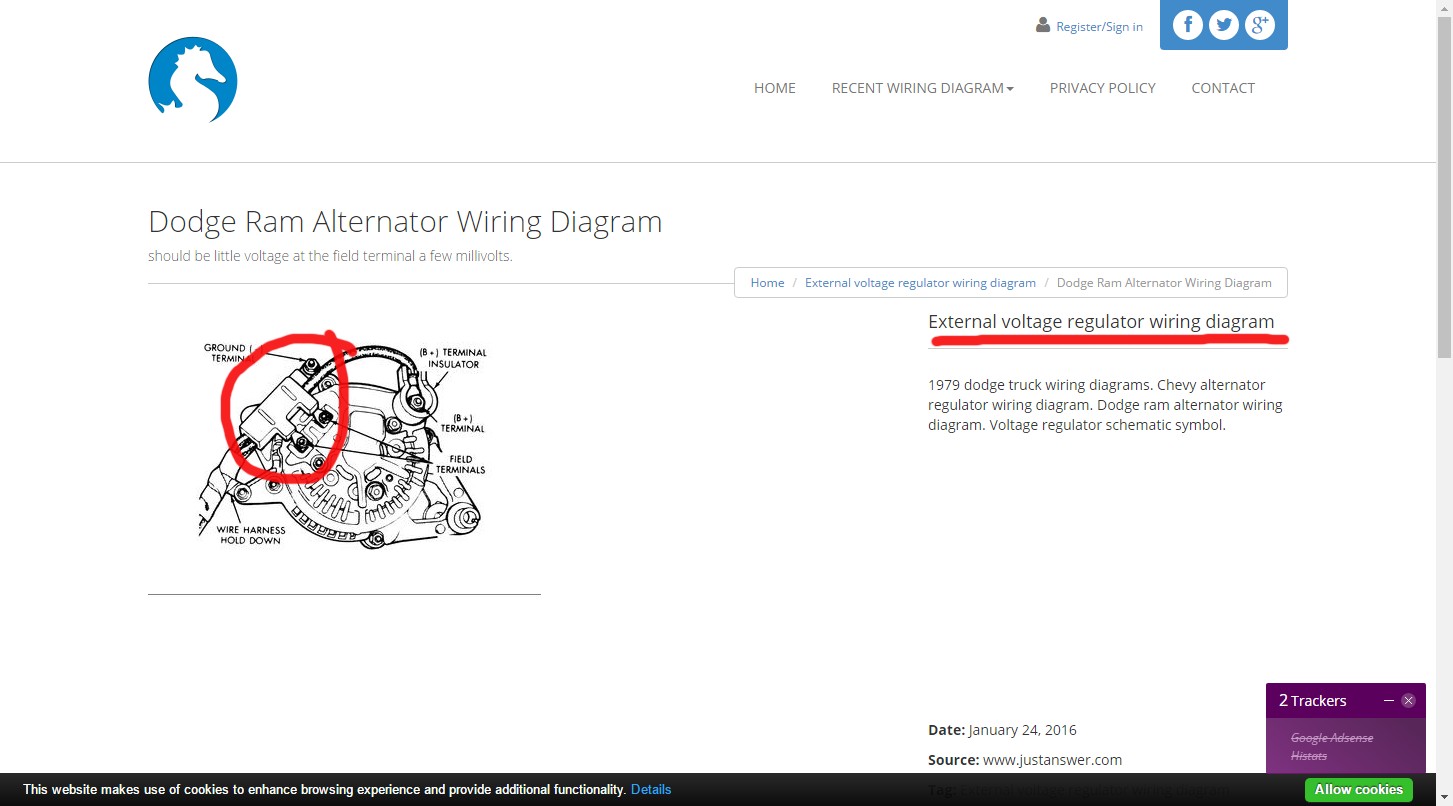Image resolution: width=1453 pixels, height=806 pixels.
Task: Open the Google Plus social icon
Action: 1260,25
